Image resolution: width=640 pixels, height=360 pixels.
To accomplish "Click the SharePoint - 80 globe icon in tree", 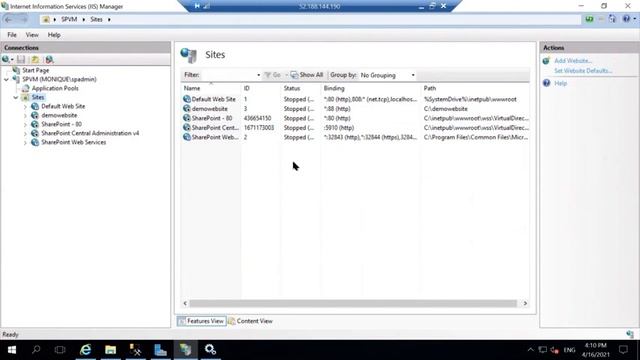I will 35,124.
